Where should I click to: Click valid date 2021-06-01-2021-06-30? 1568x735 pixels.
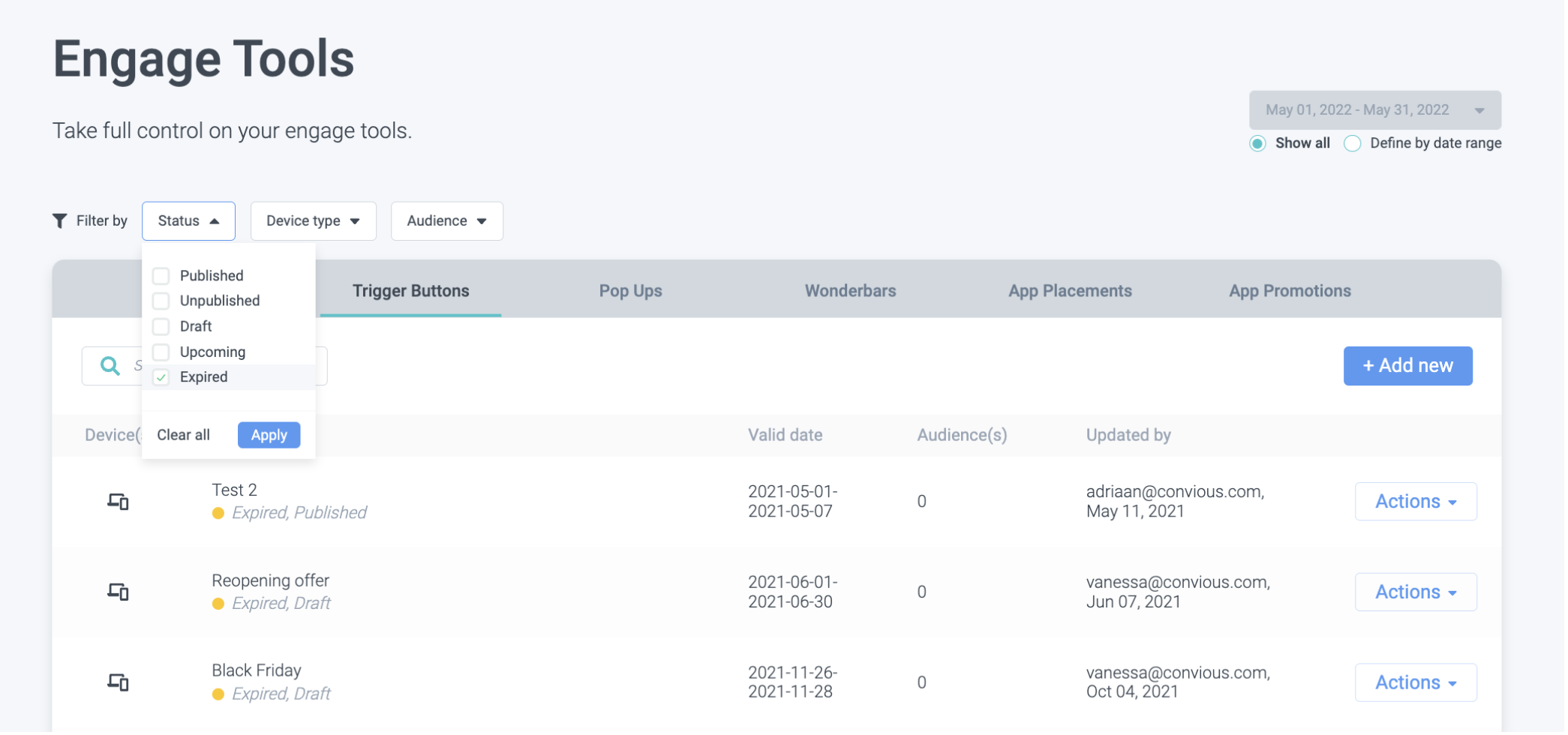click(x=792, y=592)
